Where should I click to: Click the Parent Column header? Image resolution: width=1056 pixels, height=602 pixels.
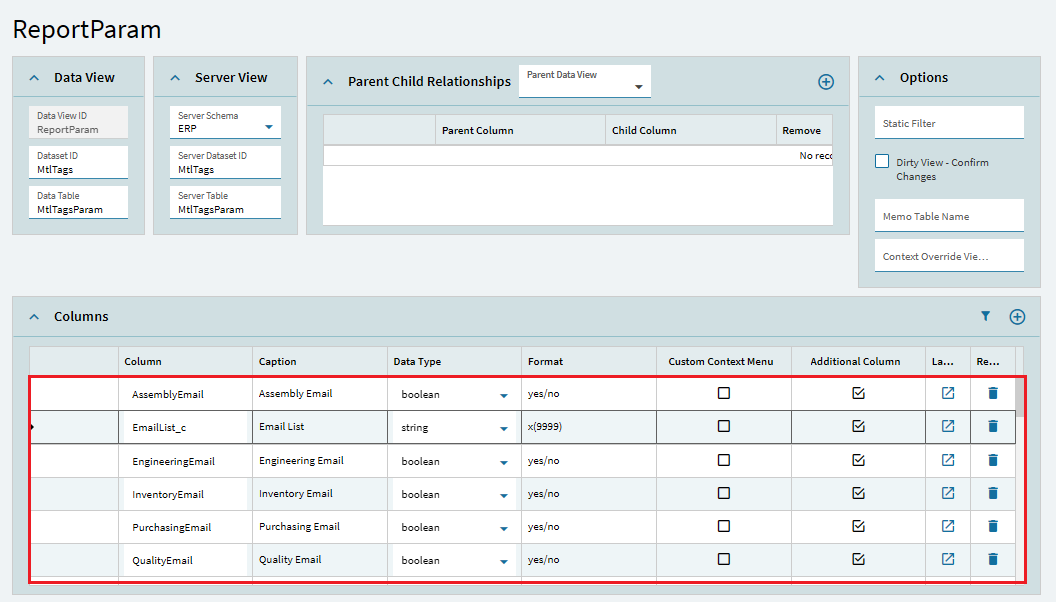pyautogui.click(x=521, y=131)
